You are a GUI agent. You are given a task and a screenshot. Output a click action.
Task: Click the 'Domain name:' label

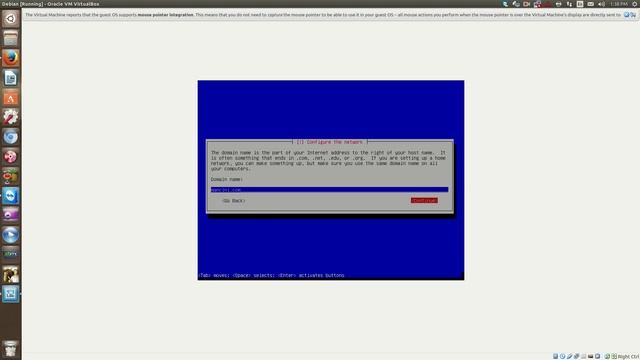point(227,179)
